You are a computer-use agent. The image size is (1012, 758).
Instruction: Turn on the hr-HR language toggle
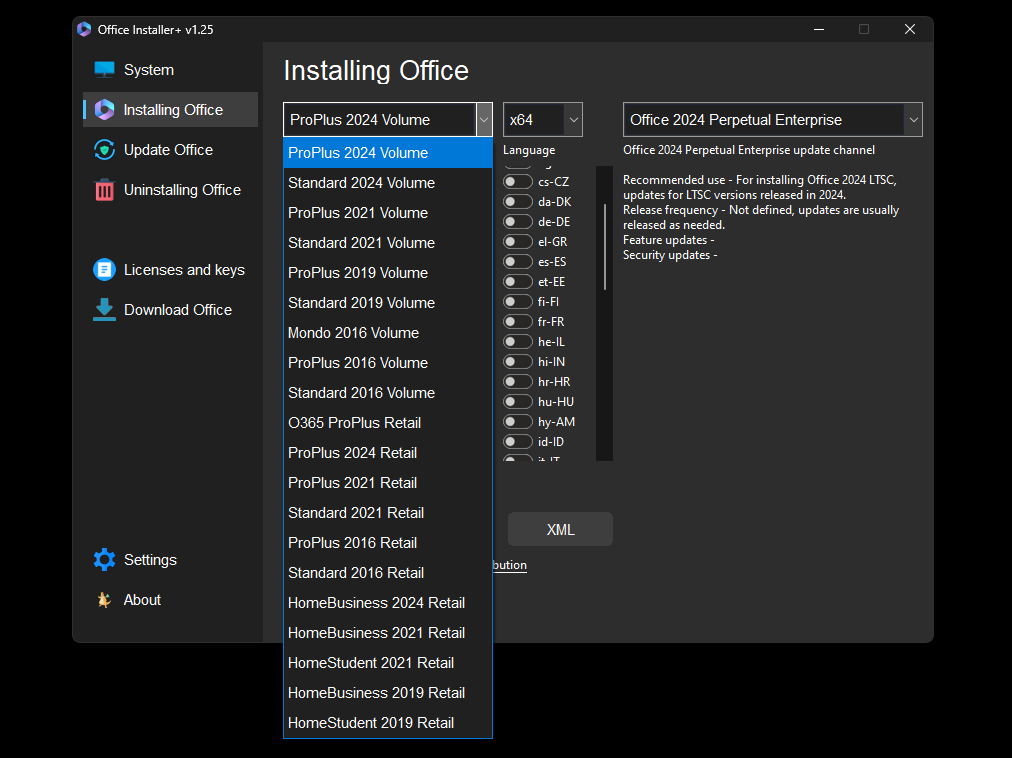(x=518, y=382)
